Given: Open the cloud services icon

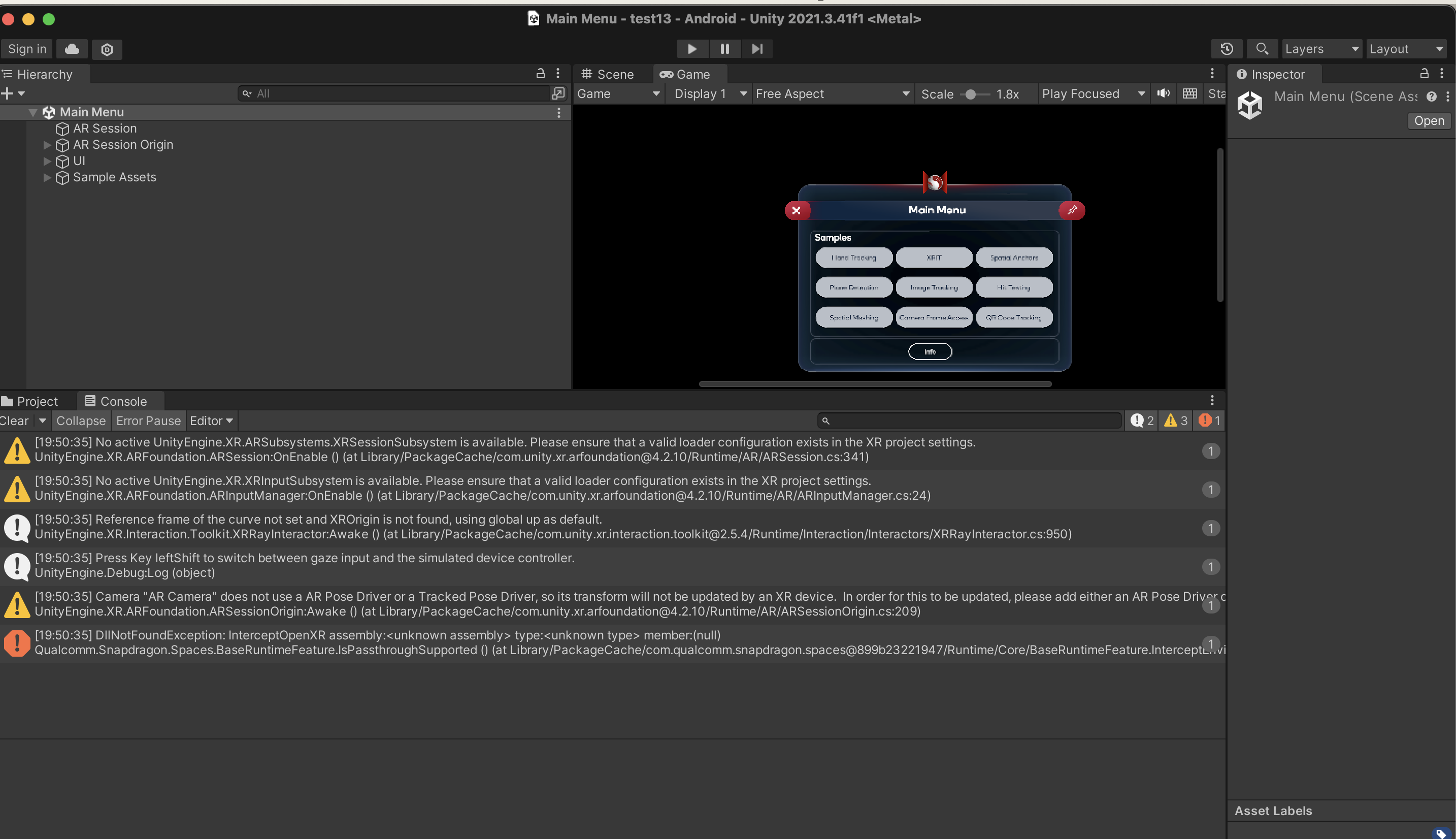Looking at the screenshot, I should coord(72,49).
